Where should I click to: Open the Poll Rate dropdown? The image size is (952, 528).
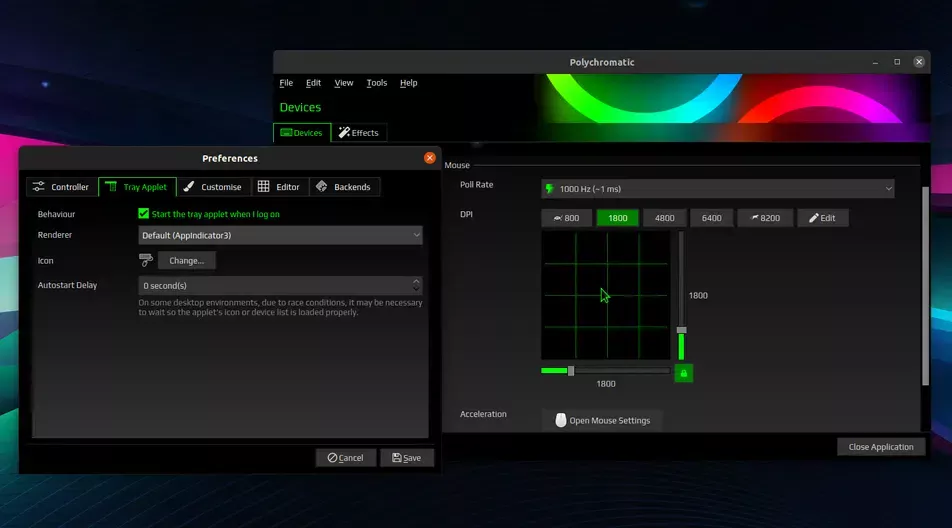click(717, 189)
